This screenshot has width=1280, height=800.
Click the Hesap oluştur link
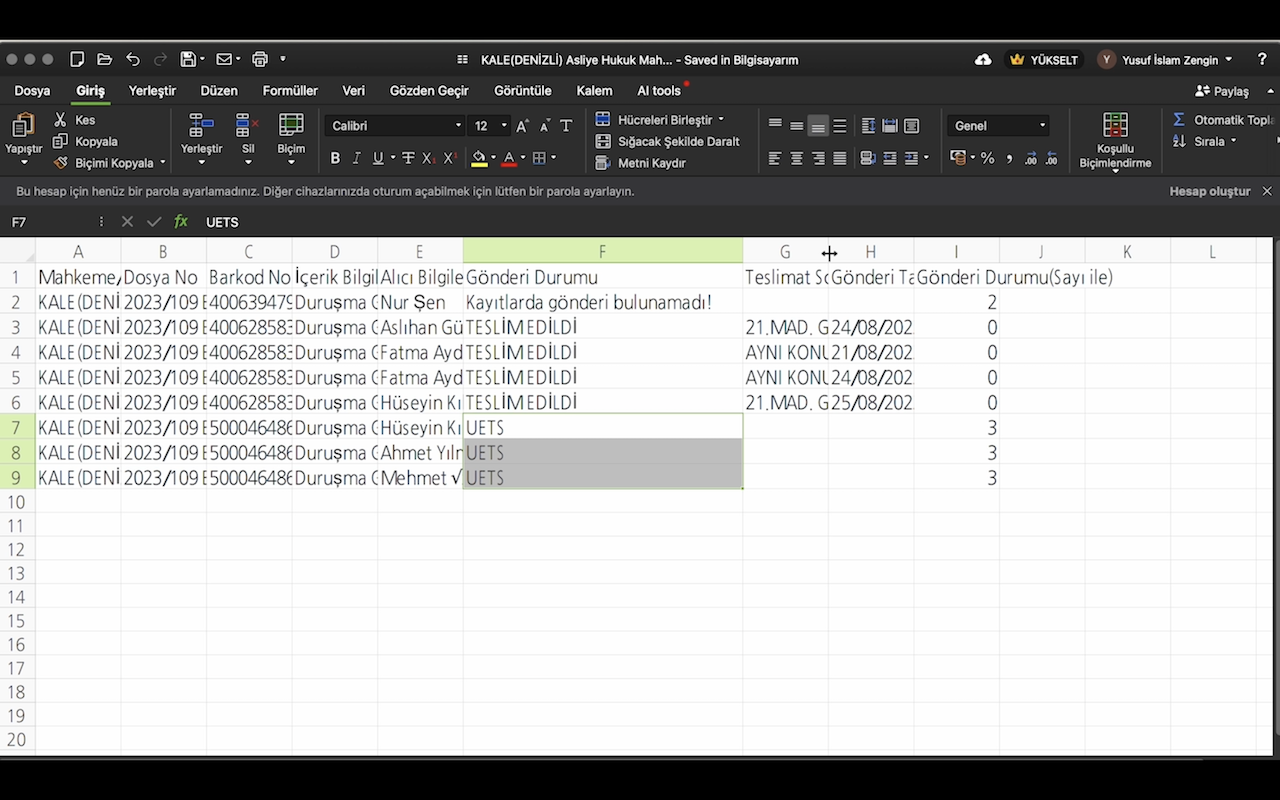(1210, 191)
